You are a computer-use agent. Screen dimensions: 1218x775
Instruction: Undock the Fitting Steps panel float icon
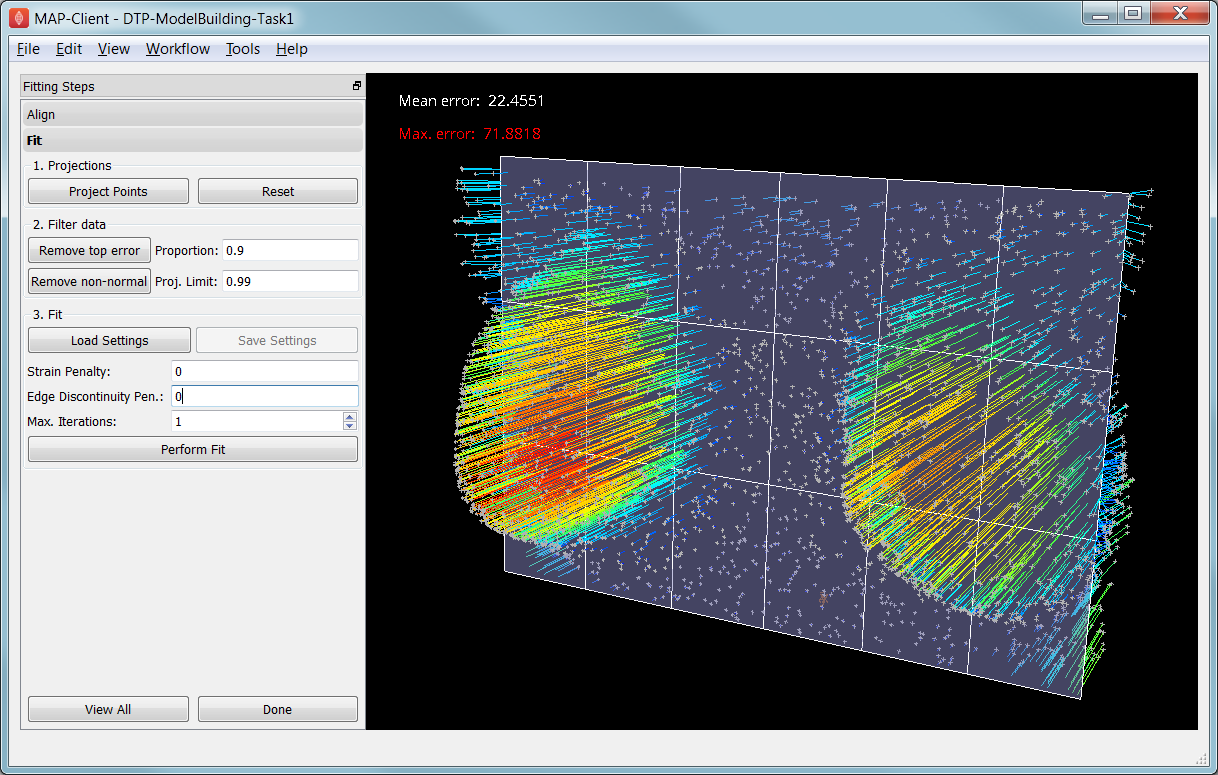357,86
